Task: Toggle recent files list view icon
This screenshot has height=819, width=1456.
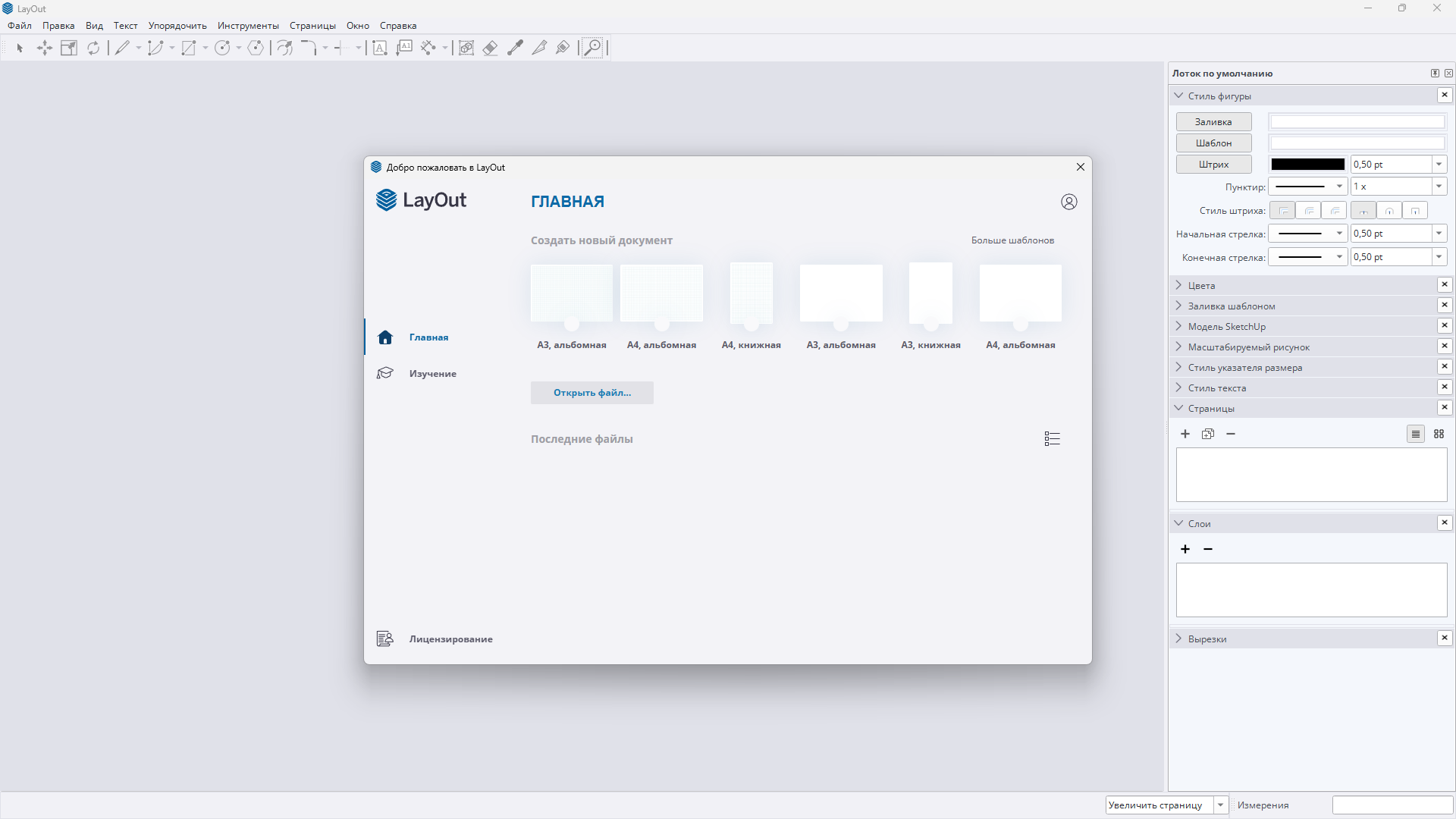Action: pos(1052,439)
